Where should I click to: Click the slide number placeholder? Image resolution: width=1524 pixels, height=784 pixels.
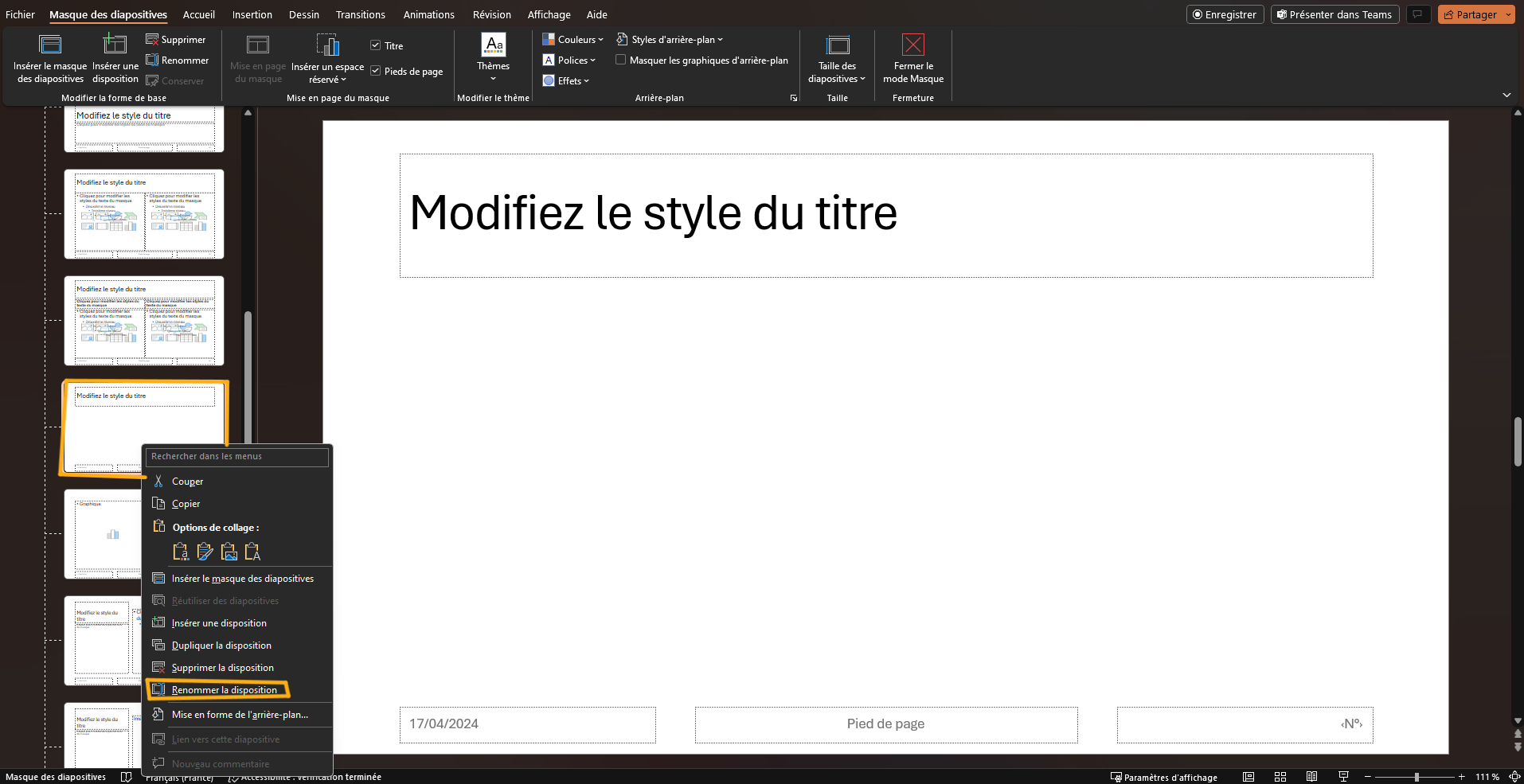click(x=1245, y=725)
